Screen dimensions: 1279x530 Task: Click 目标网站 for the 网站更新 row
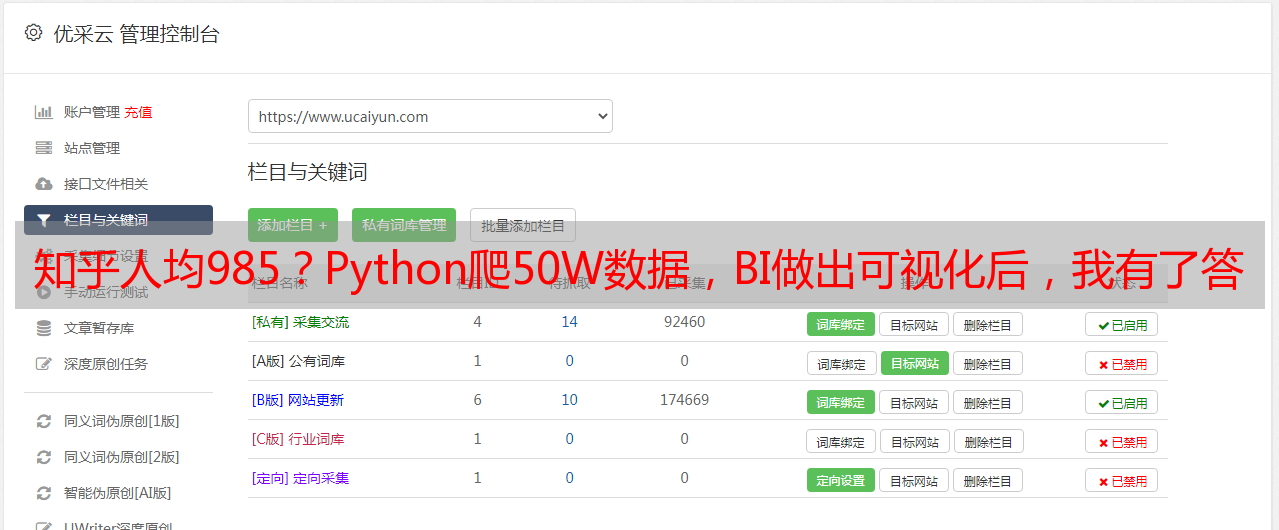point(914,402)
